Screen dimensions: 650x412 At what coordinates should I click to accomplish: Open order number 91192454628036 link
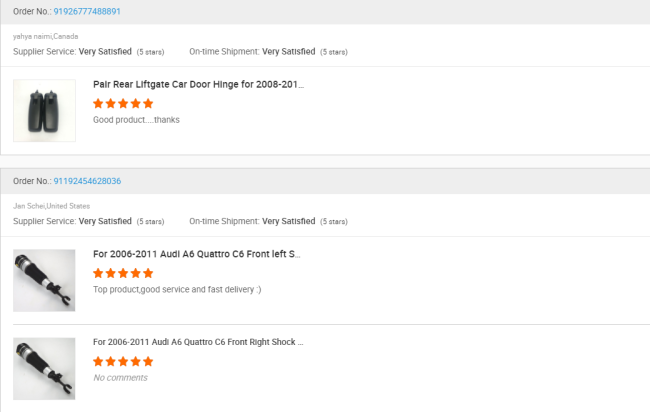[x=87, y=181]
